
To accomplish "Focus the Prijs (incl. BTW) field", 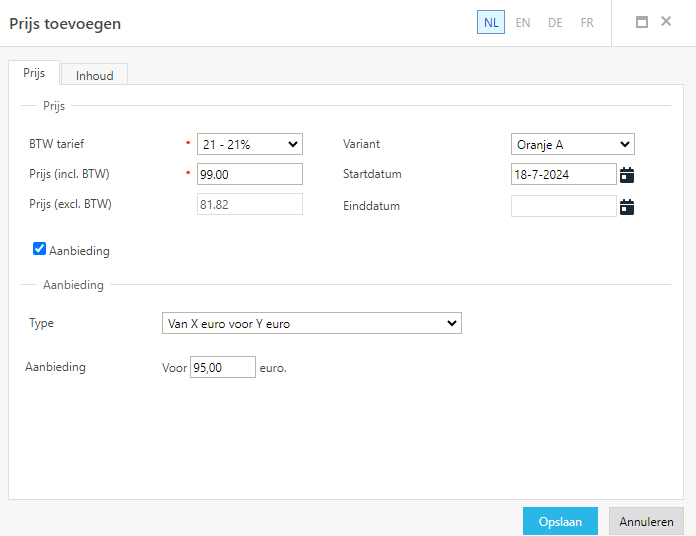I will [x=250, y=174].
